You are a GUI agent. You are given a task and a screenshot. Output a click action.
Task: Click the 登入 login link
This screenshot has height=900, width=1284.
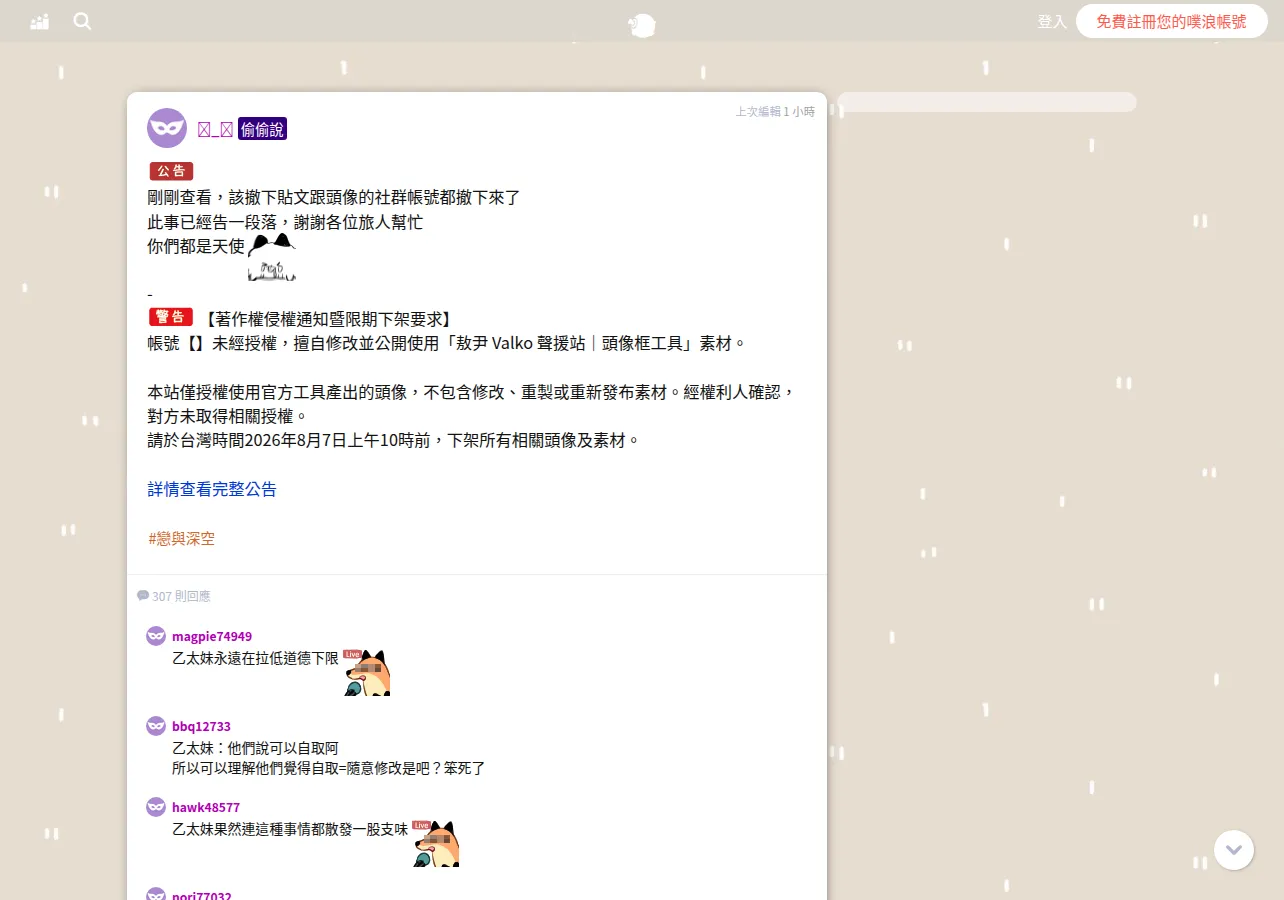pos(1052,21)
